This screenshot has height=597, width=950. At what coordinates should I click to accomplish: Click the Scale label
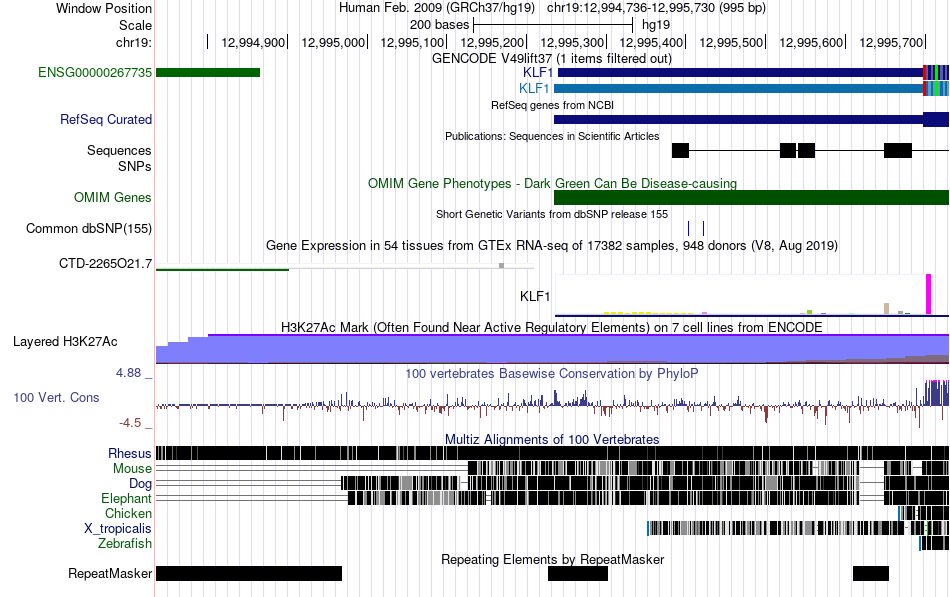point(135,25)
